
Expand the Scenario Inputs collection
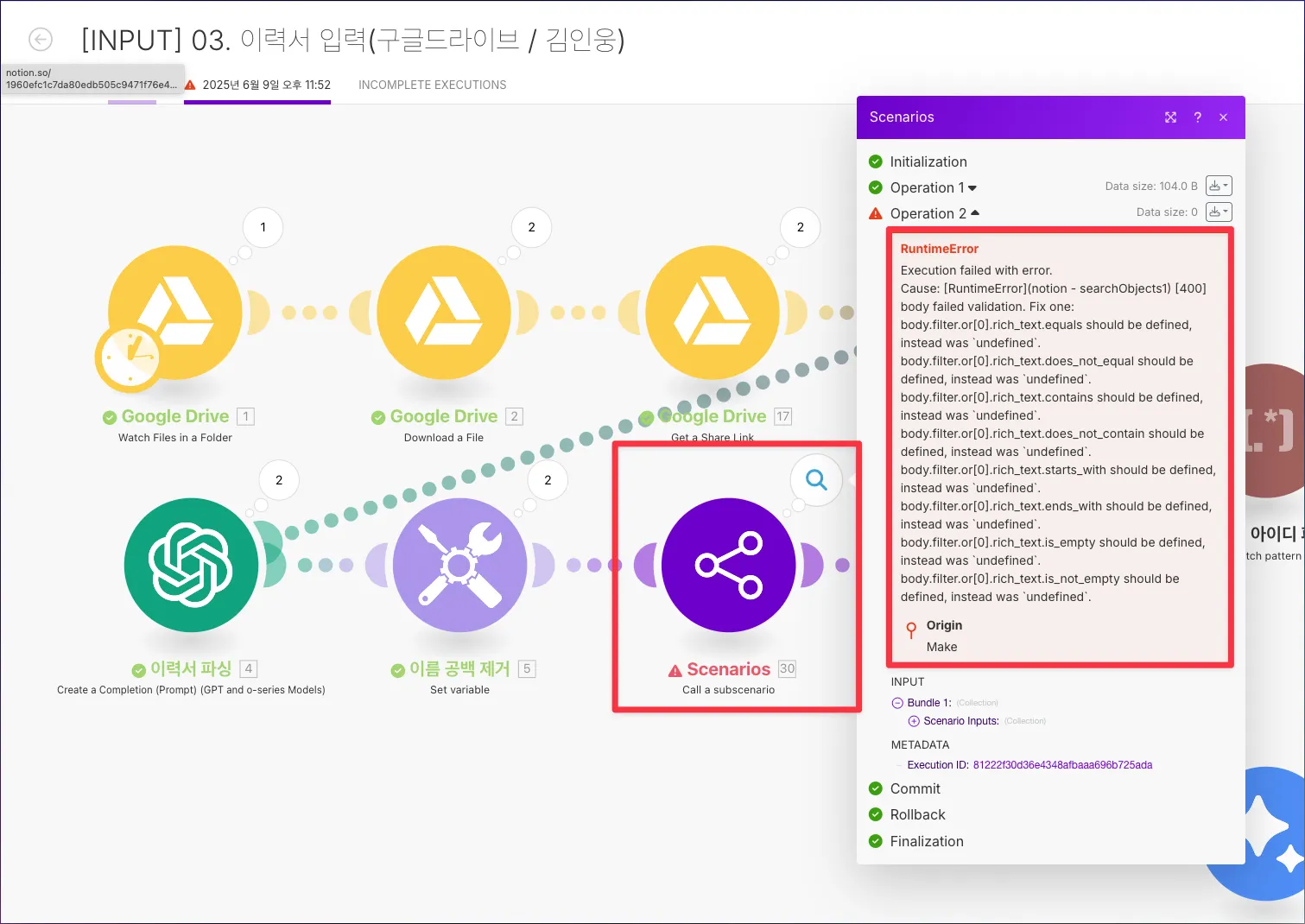pos(914,721)
